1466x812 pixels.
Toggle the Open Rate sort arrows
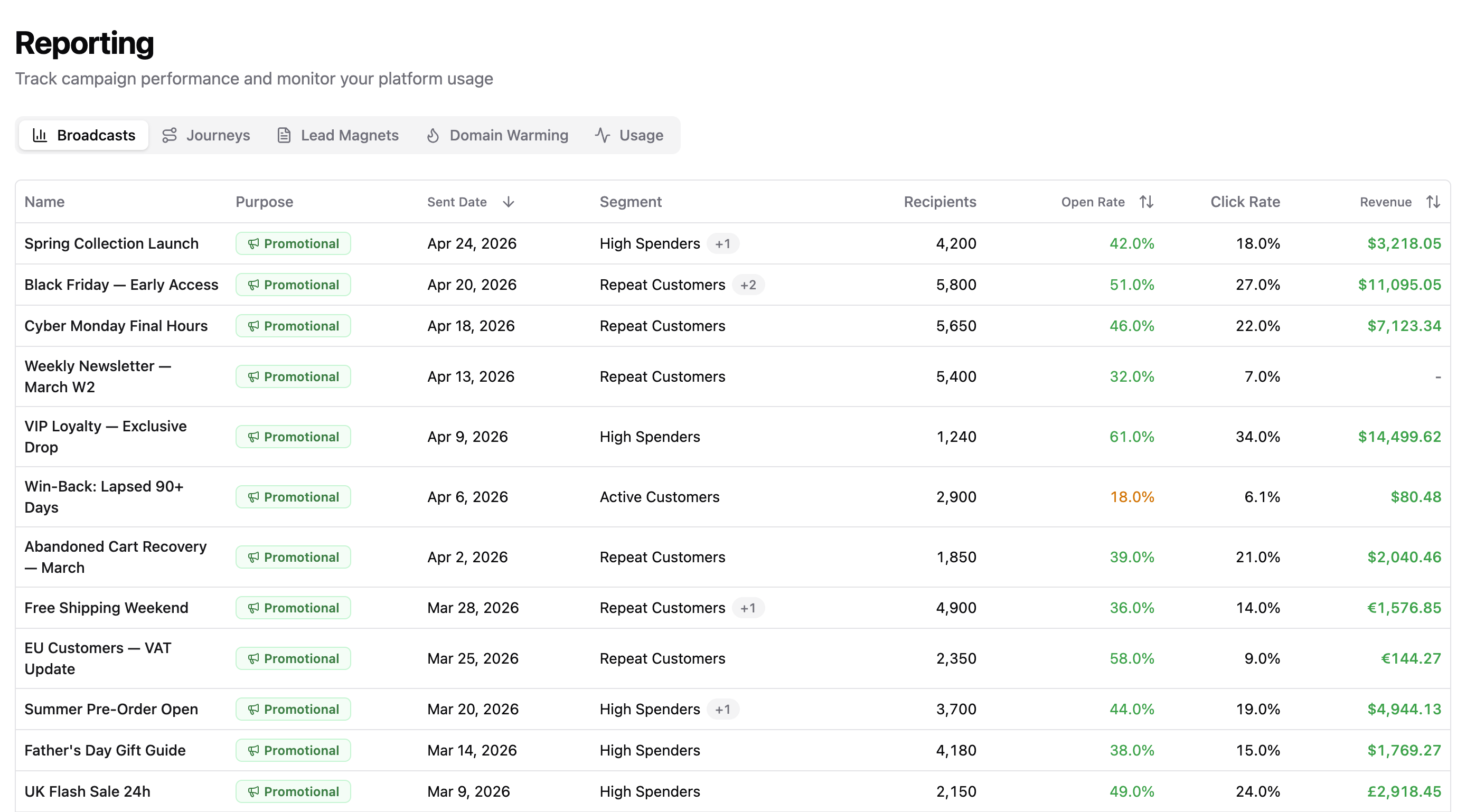(1146, 202)
